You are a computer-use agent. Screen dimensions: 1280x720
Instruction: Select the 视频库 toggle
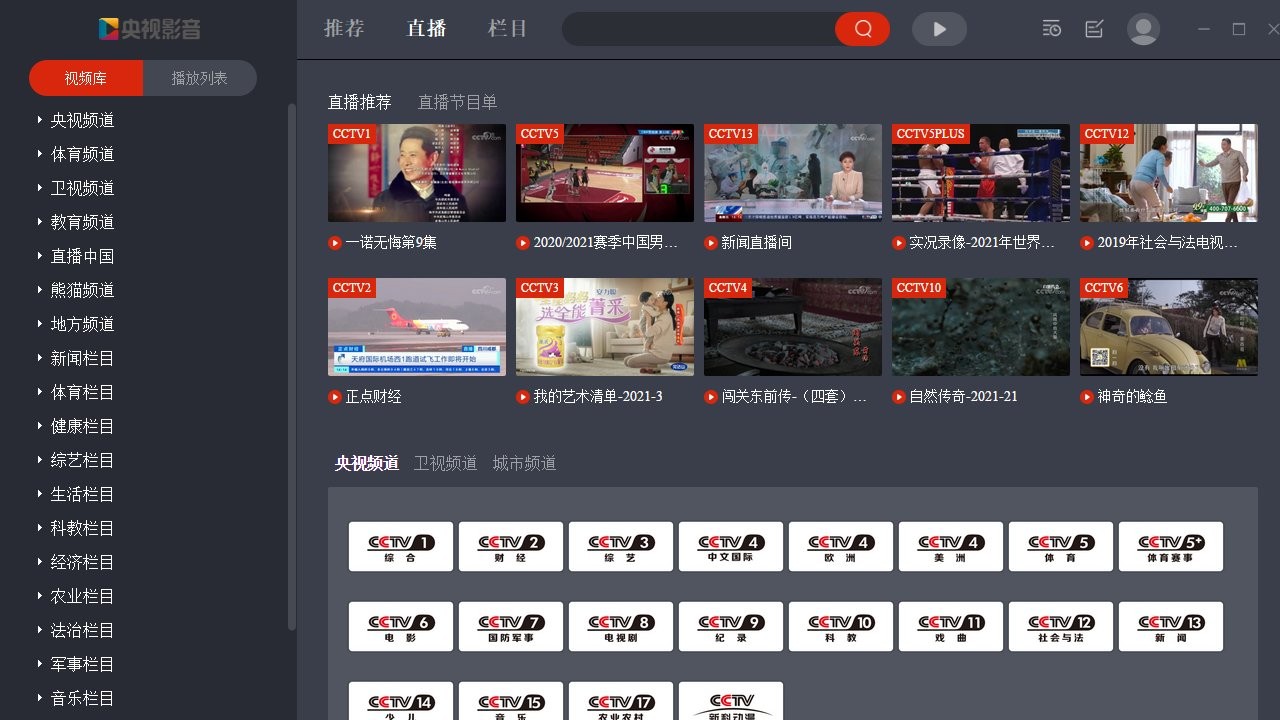click(85, 77)
